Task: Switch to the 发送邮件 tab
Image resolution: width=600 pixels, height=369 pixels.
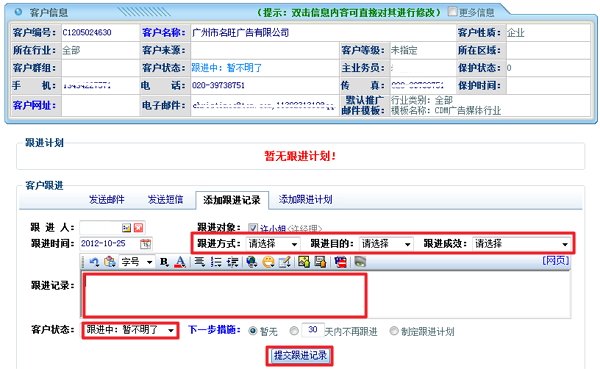Action: pyautogui.click(x=107, y=199)
